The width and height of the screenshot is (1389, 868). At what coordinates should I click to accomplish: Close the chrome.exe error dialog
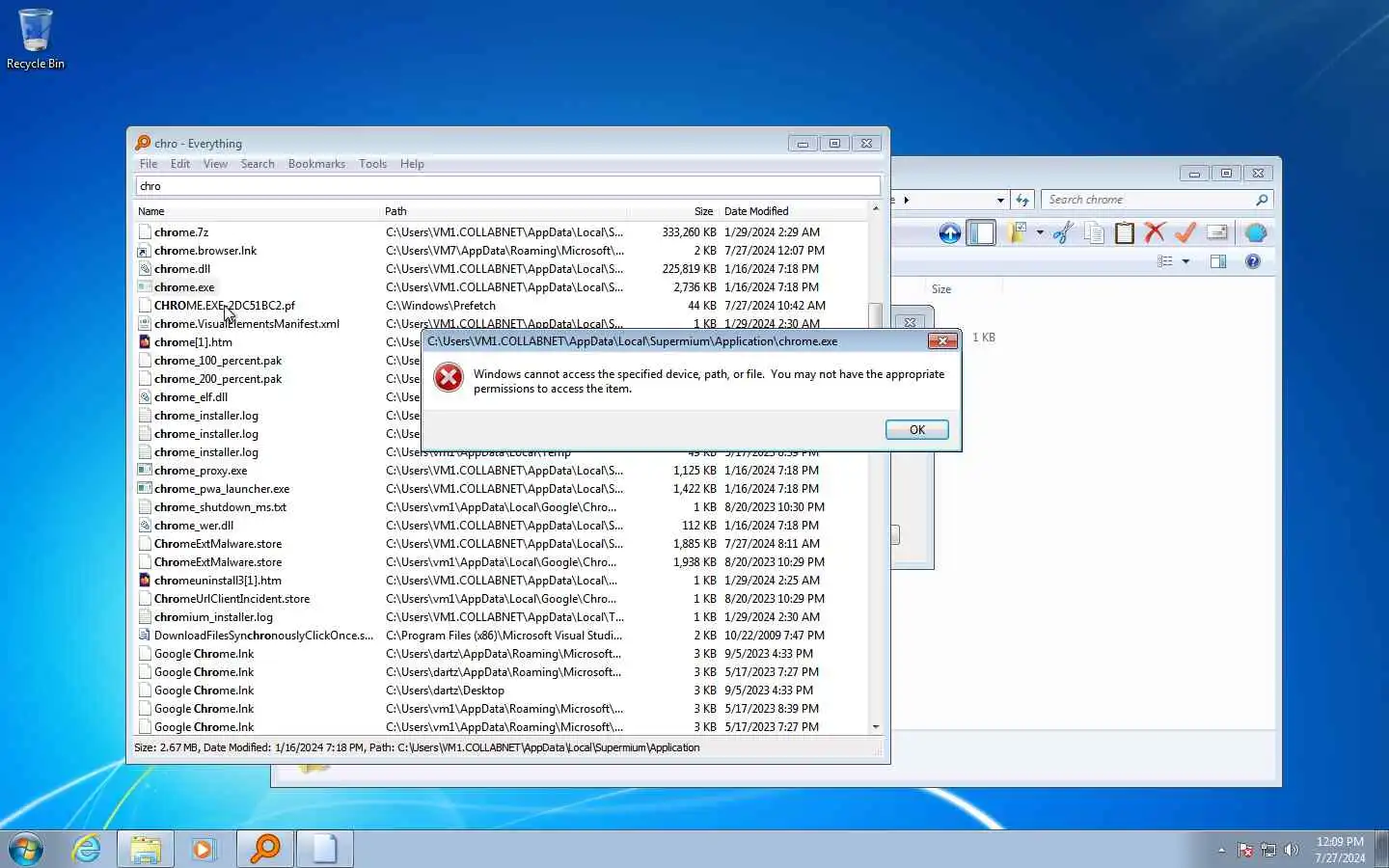point(942,340)
